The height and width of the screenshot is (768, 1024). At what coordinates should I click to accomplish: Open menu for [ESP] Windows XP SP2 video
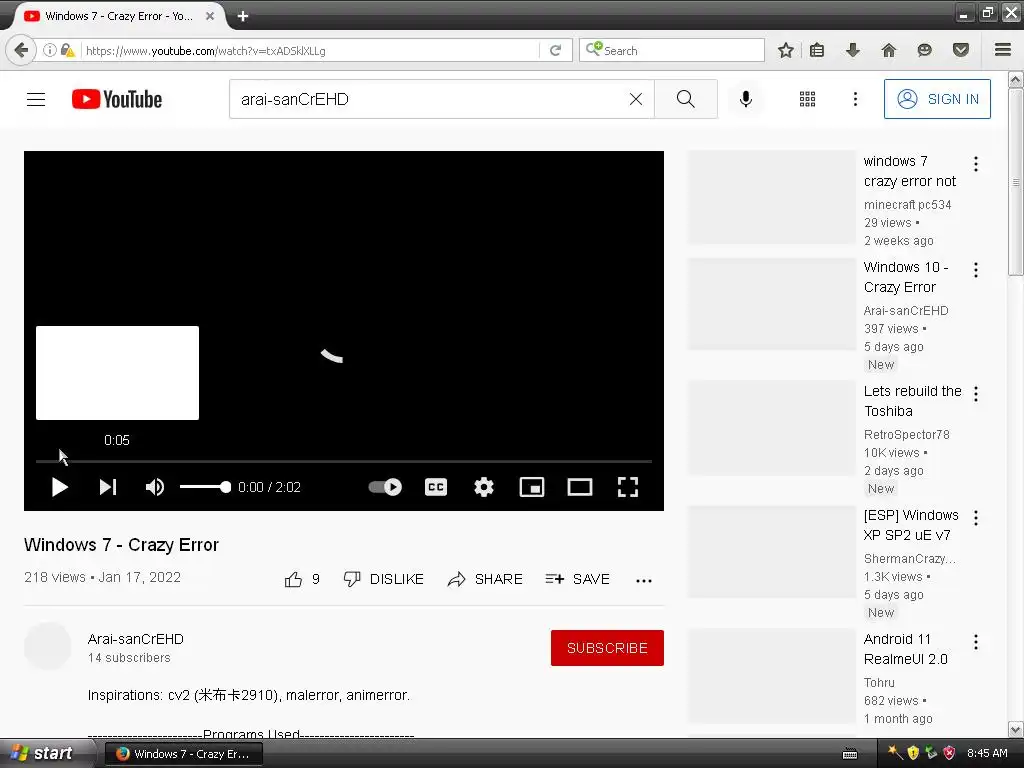976,518
